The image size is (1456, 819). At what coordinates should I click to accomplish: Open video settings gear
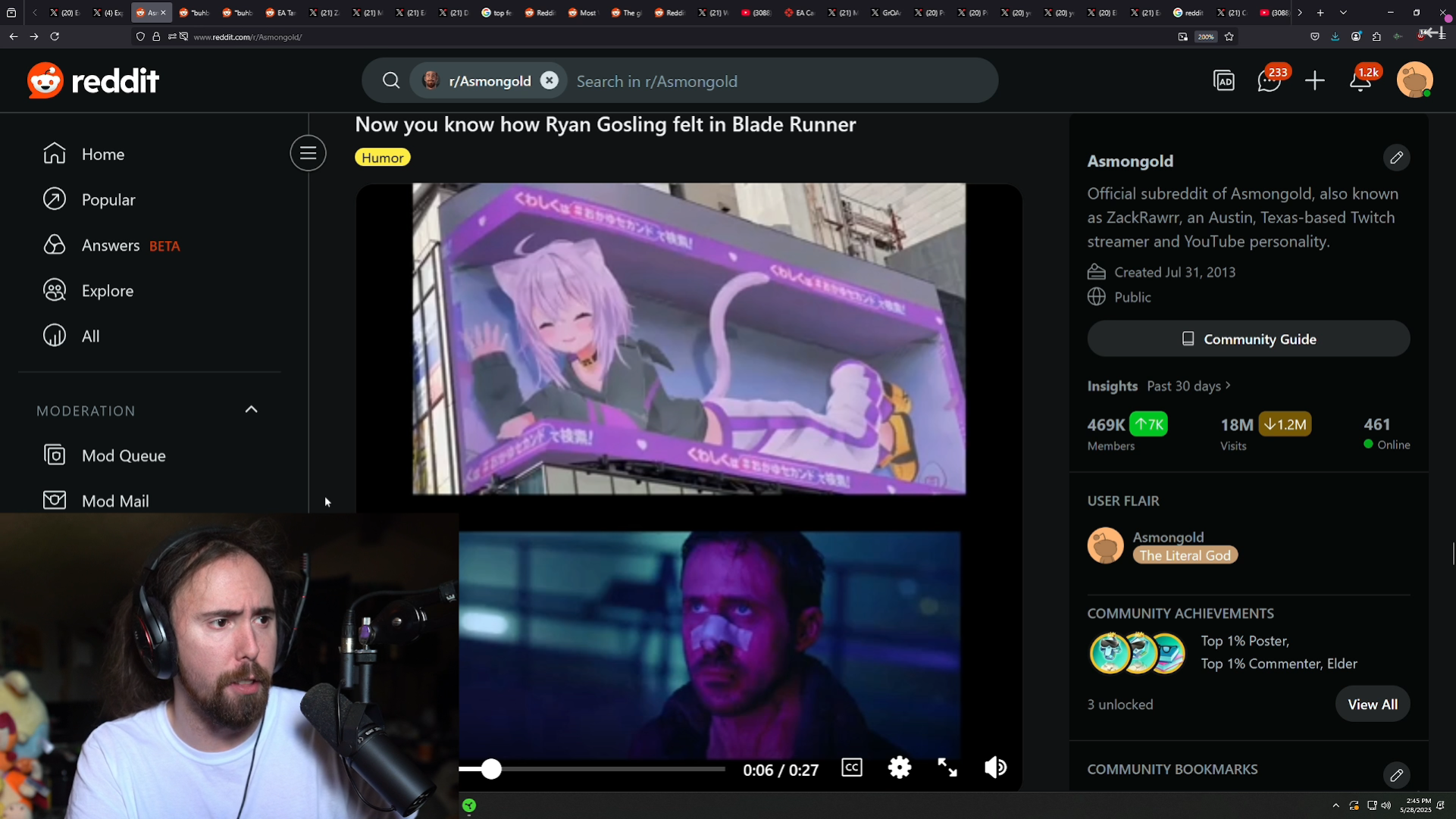(900, 768)
